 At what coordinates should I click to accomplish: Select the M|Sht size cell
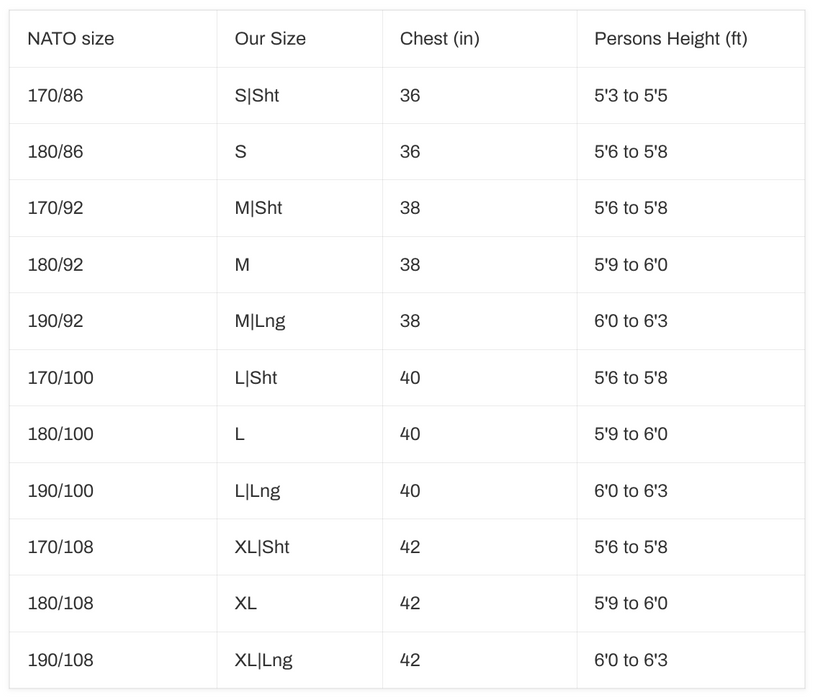[x=258, y=208]
